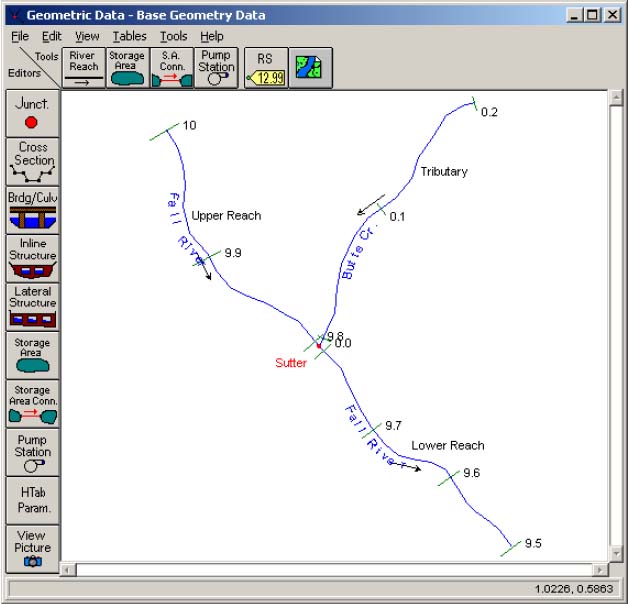Open the Junct. editor

32,112
